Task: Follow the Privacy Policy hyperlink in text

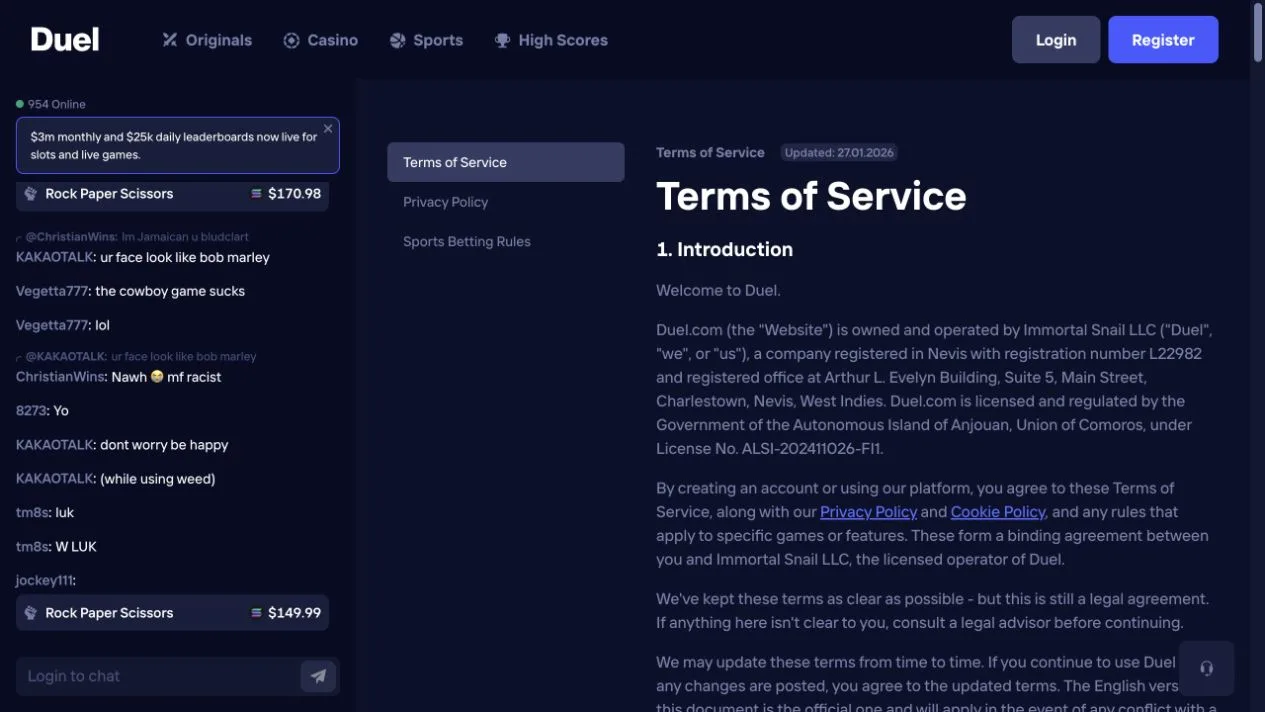Action: coord(868,512)
